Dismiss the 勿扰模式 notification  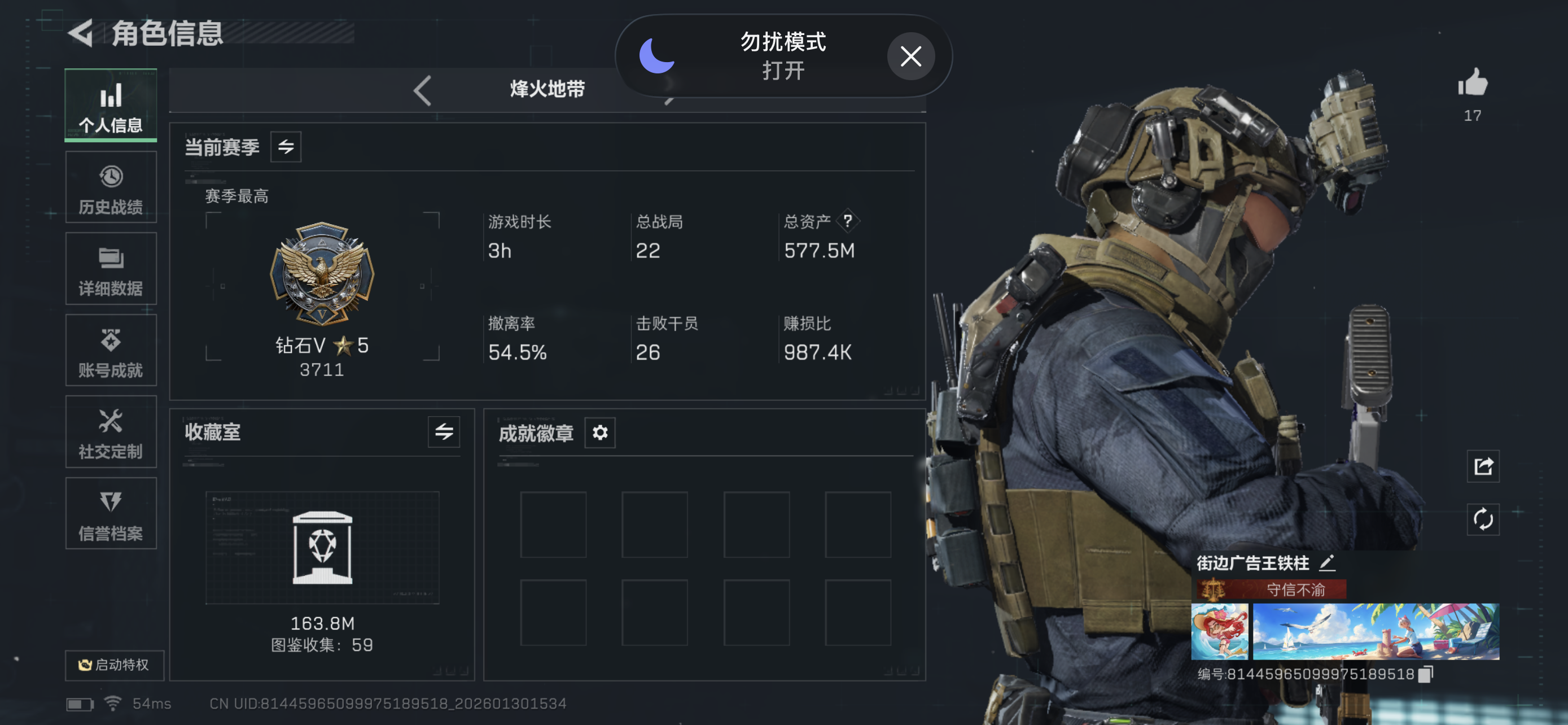coord(910,56)
